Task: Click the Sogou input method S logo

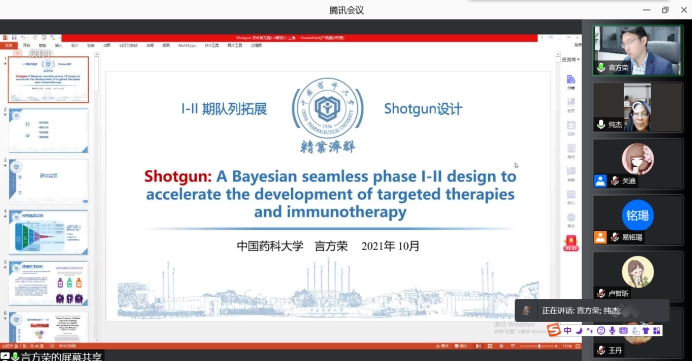Action: coord(553,330)
